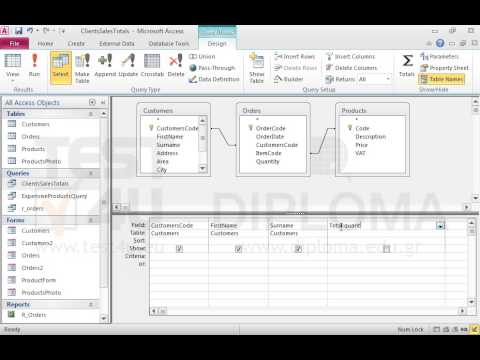Click the Union query option
This screenshot has width=480, height=360.
202,56
